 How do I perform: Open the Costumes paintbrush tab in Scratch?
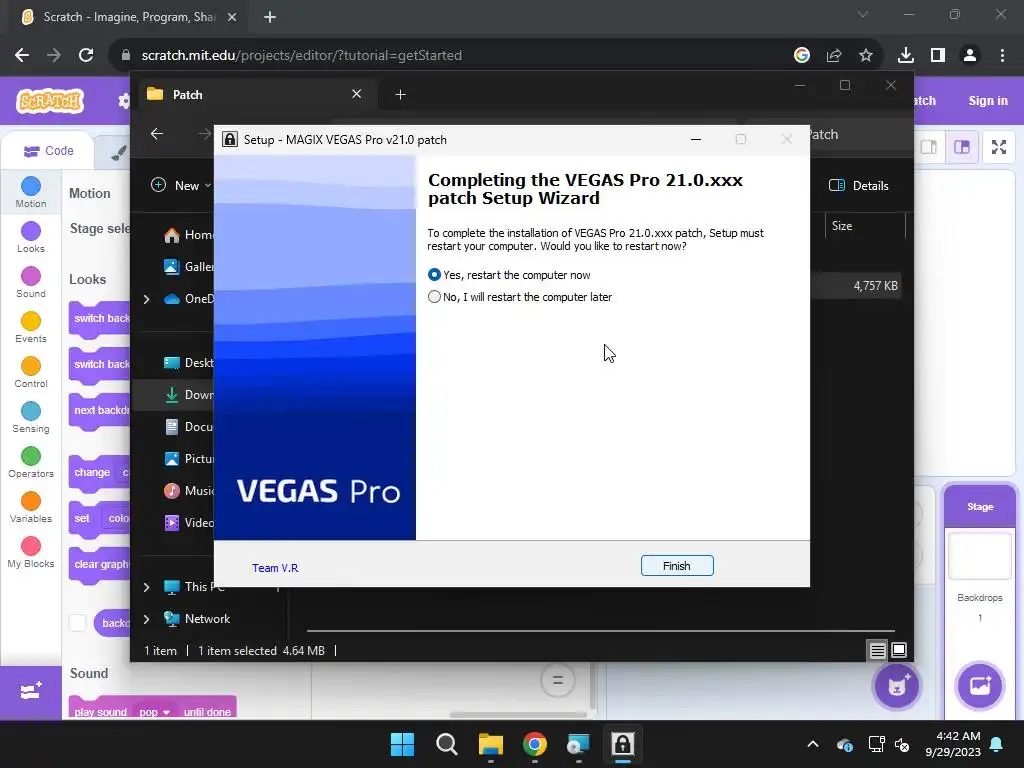point(118,152)
